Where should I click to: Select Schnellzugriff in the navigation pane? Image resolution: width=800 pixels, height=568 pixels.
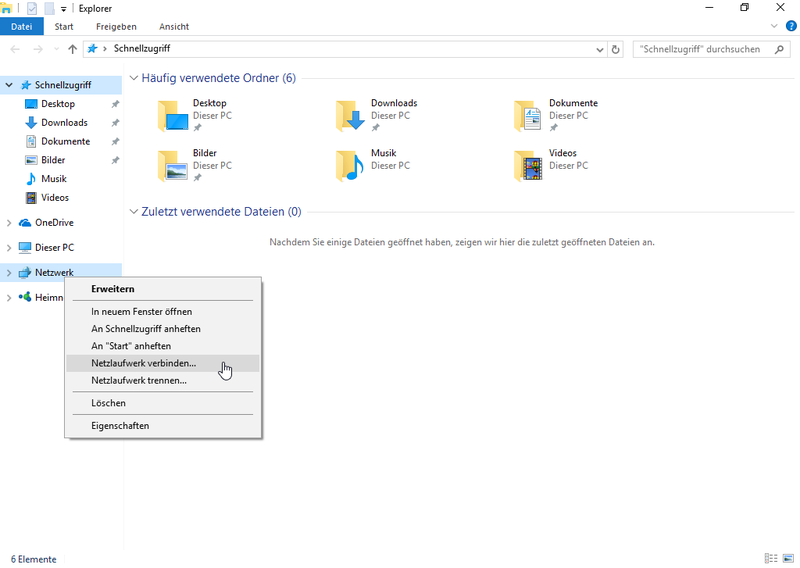pyautogui.click(x=63, y=85)
